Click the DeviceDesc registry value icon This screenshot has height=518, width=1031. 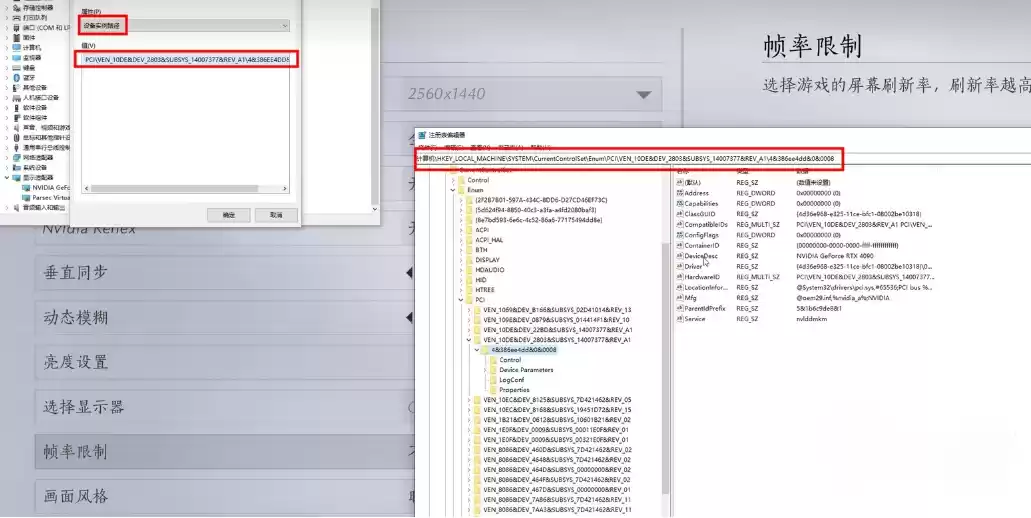[x=680, y=256]
